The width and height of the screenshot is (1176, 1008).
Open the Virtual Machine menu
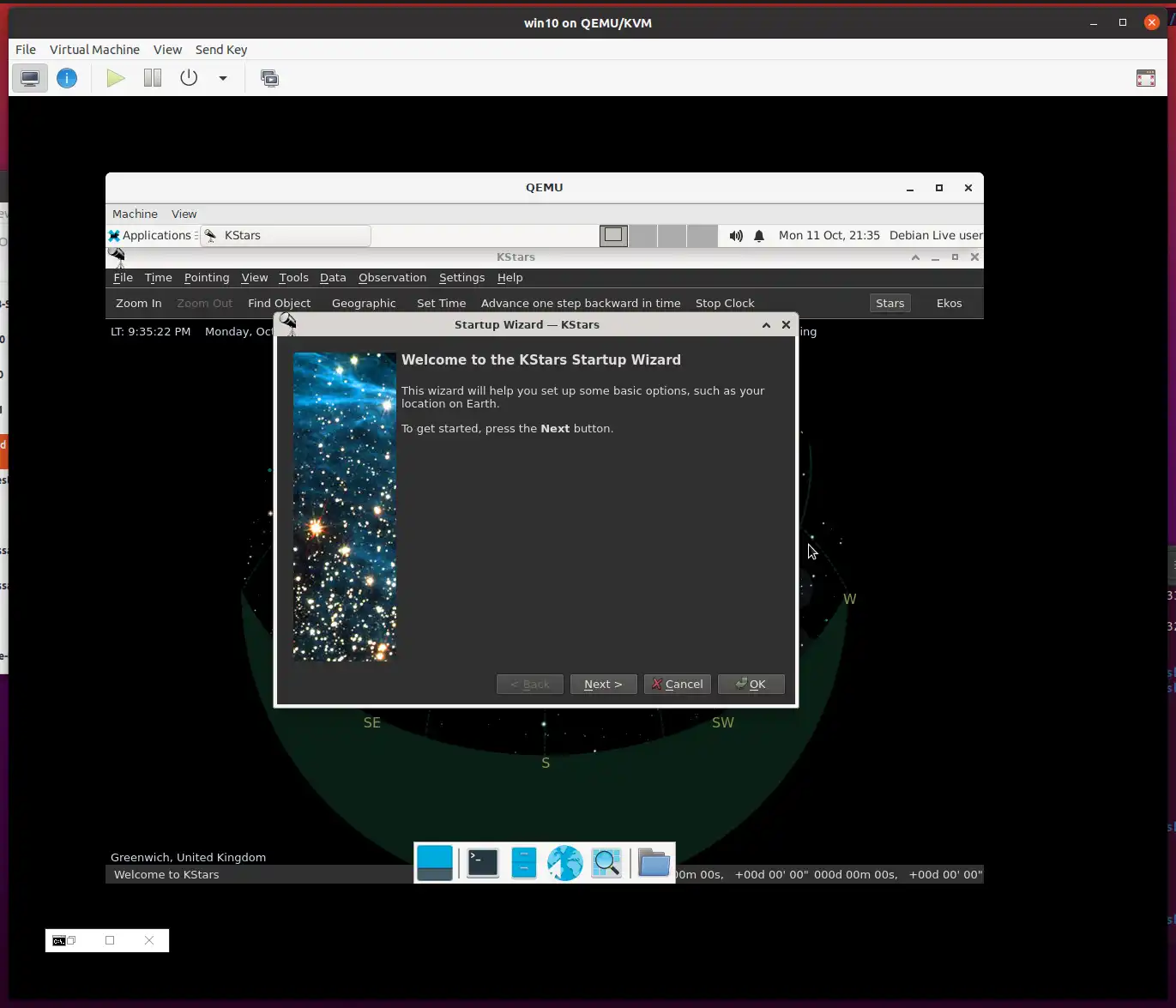(x=94, y=50)
